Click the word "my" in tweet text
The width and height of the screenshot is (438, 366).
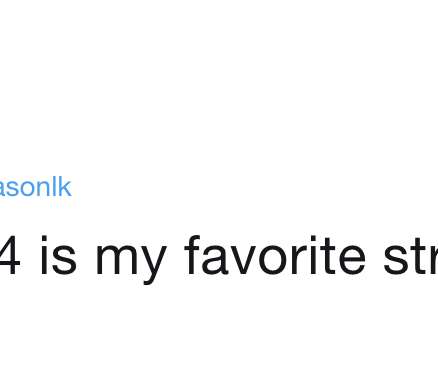131,260
